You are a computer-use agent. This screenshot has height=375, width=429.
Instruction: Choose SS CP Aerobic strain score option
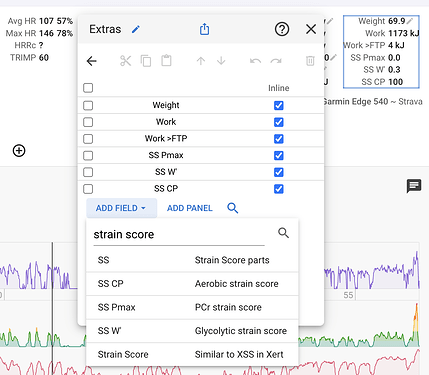[x=192, y=284]
